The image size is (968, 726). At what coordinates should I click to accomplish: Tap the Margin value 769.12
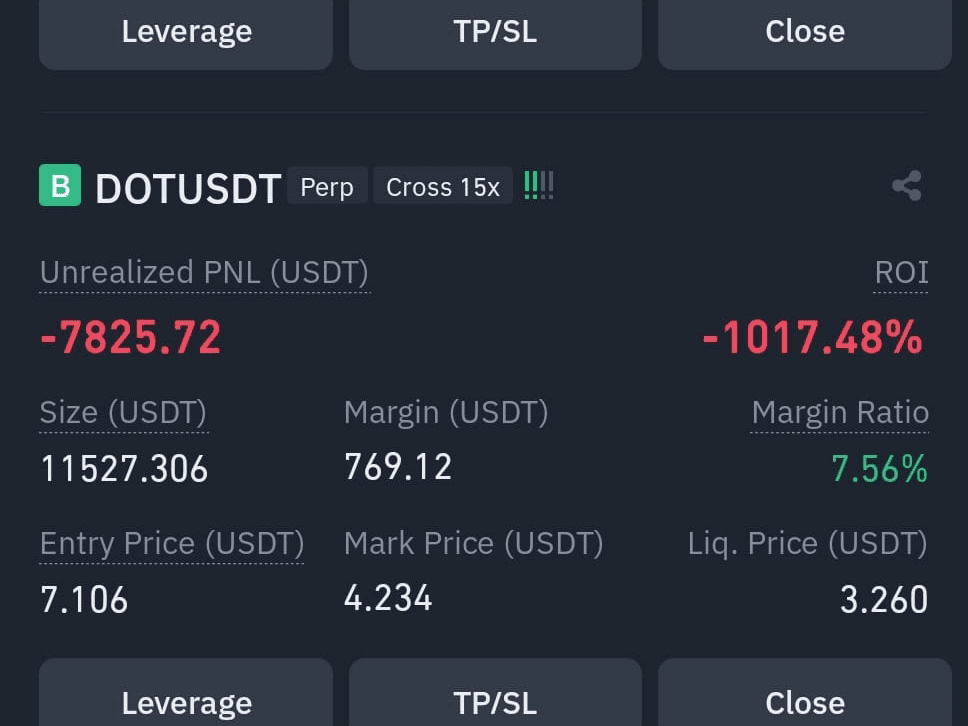pos(398,467)
